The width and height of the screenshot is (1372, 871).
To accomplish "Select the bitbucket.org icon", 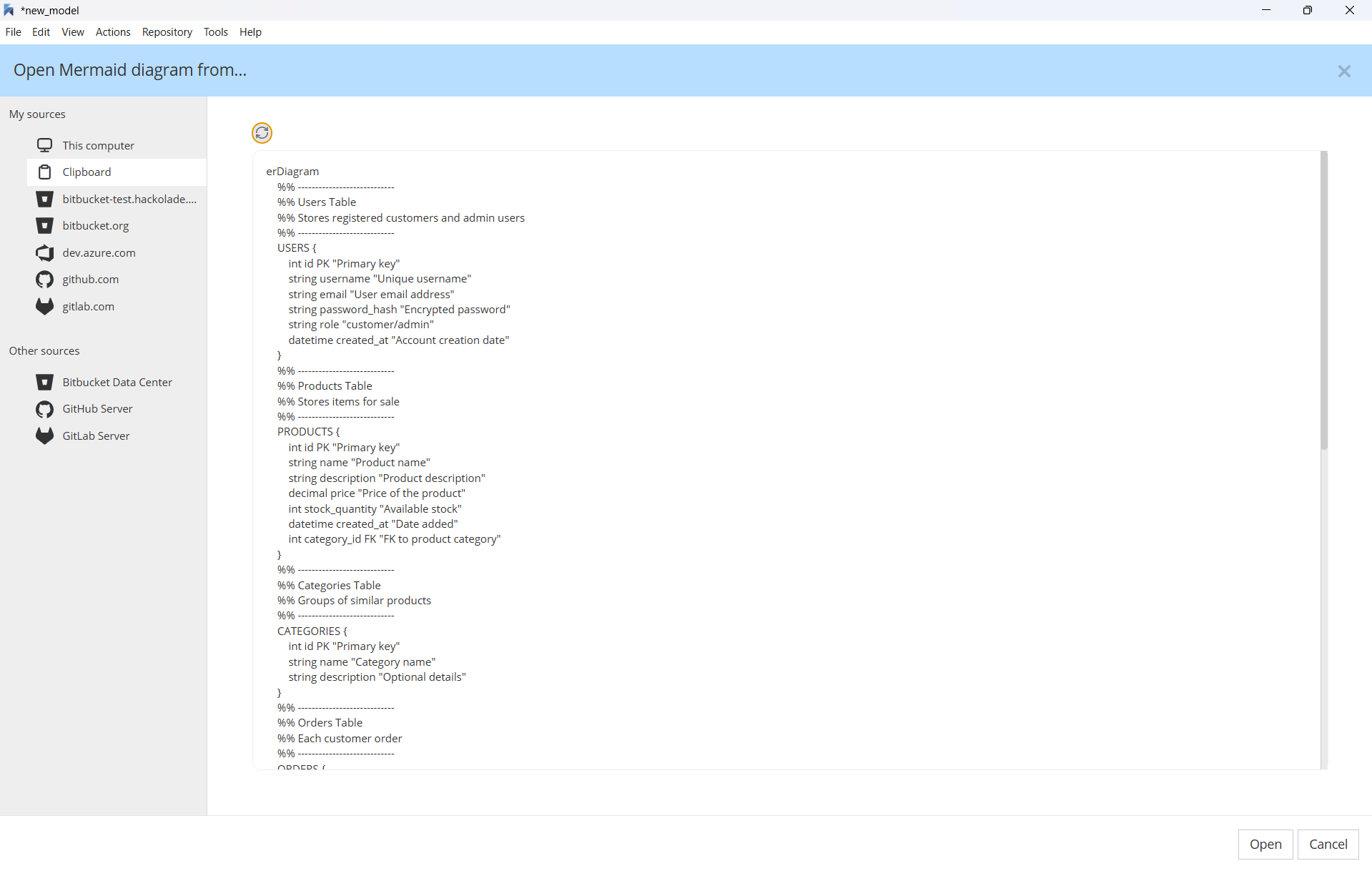I will pyautogui.click(x=44, y=226).
